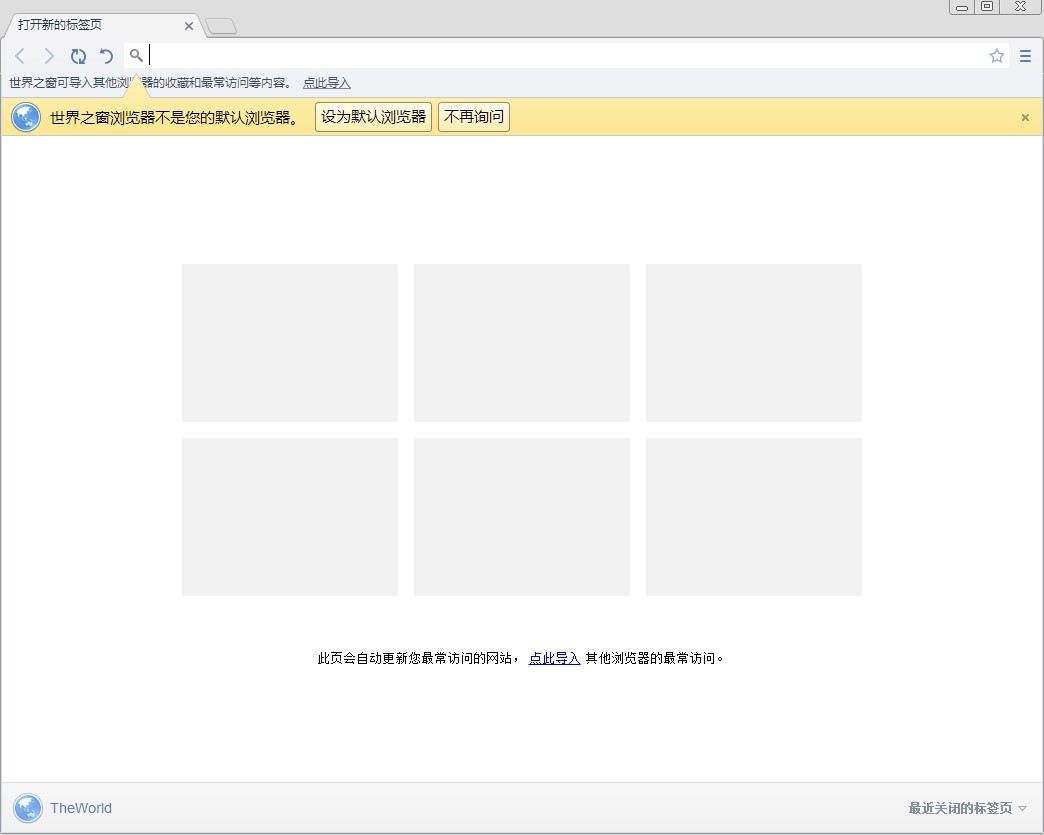Bookmark this page with the star icon

[996, 56]
